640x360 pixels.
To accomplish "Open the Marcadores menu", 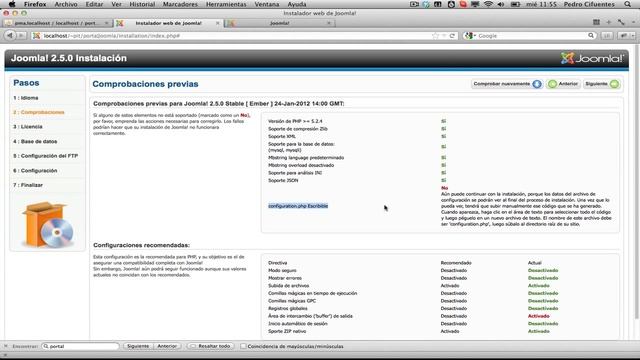I will [180, 4].
